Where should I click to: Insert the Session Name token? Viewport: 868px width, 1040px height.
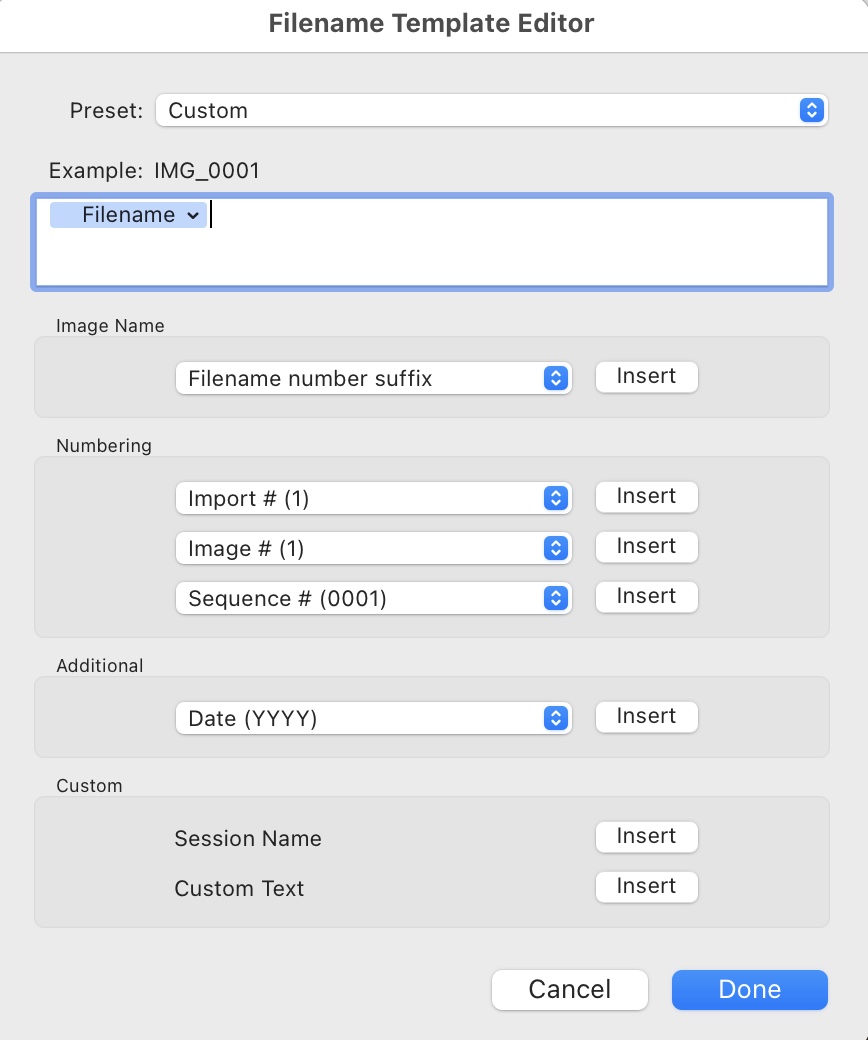click(646, 836)
